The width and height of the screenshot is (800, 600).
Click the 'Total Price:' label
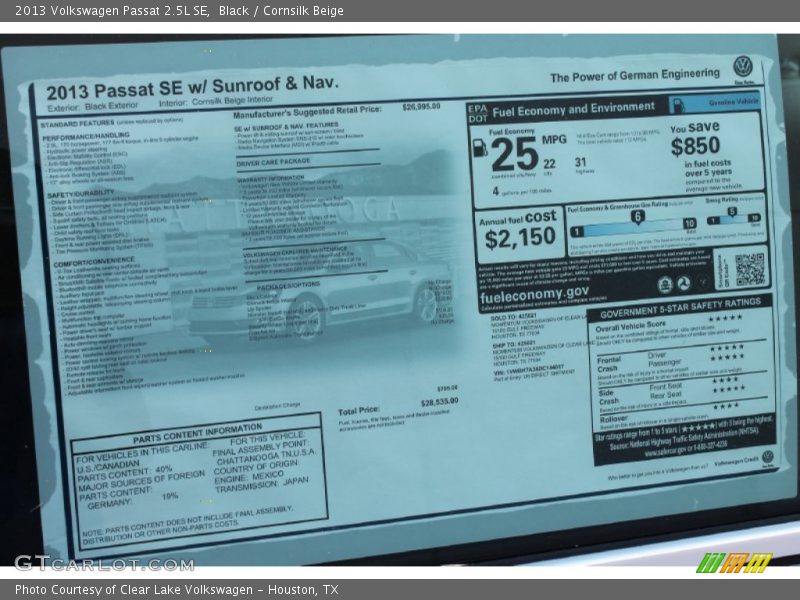point(359,411)
